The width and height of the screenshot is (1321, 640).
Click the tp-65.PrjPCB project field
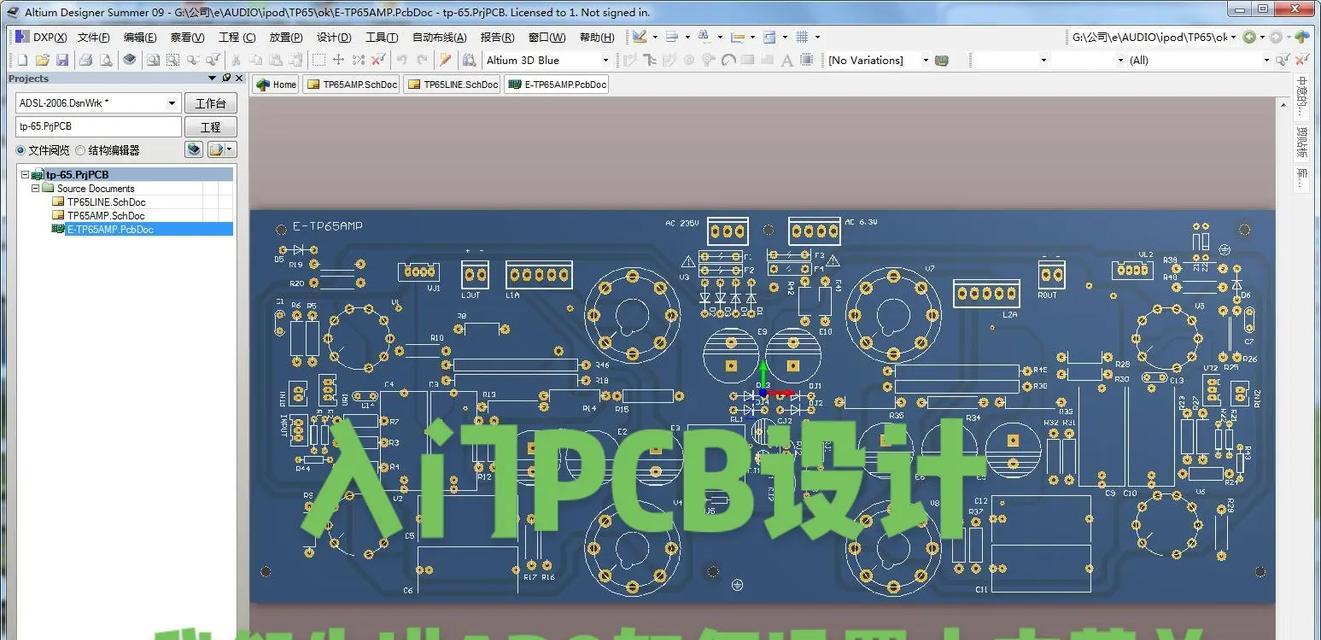point(98,127)
